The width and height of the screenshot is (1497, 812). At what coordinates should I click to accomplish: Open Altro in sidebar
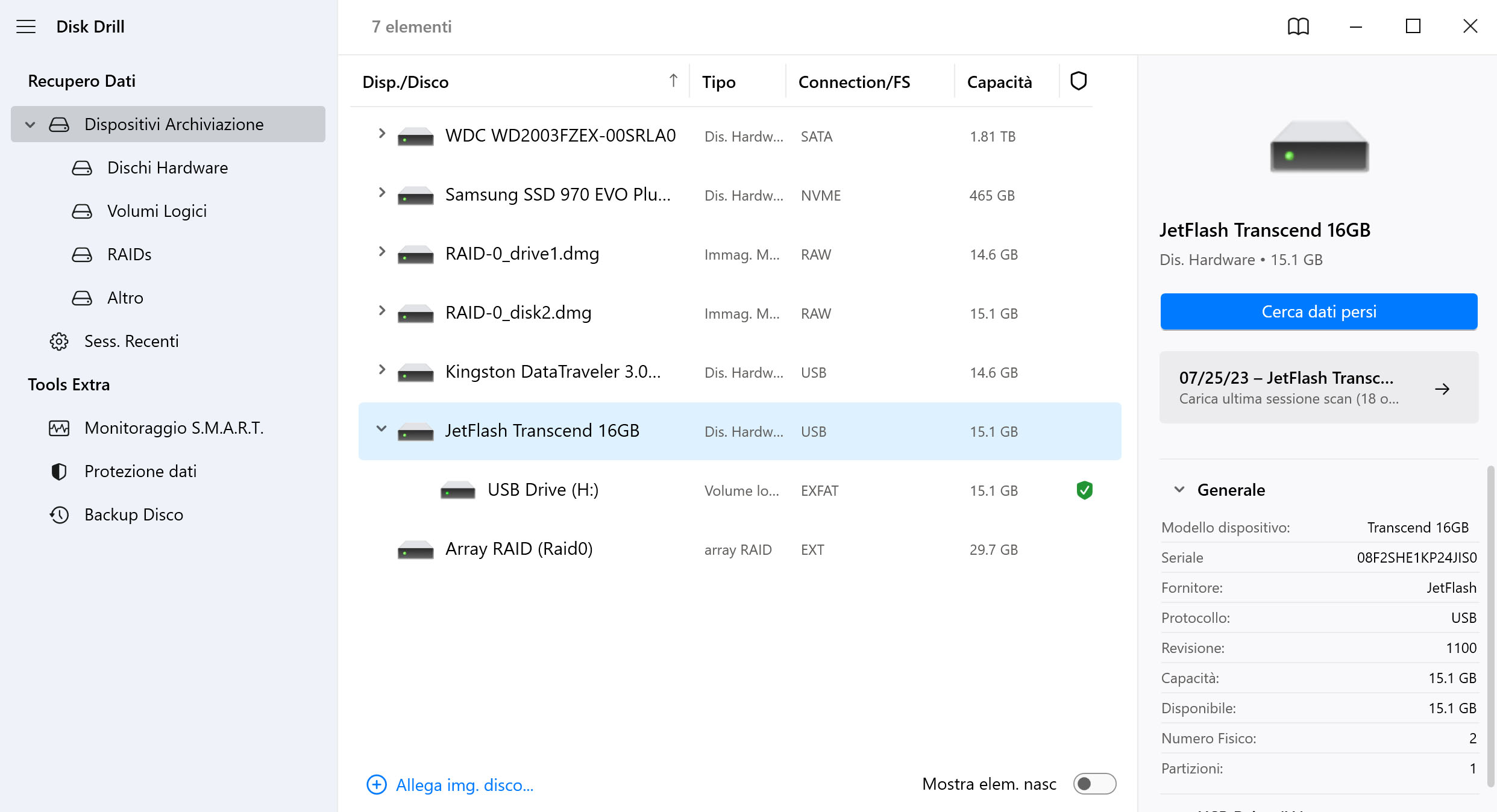pyautogui.click(x=125, y=298)
